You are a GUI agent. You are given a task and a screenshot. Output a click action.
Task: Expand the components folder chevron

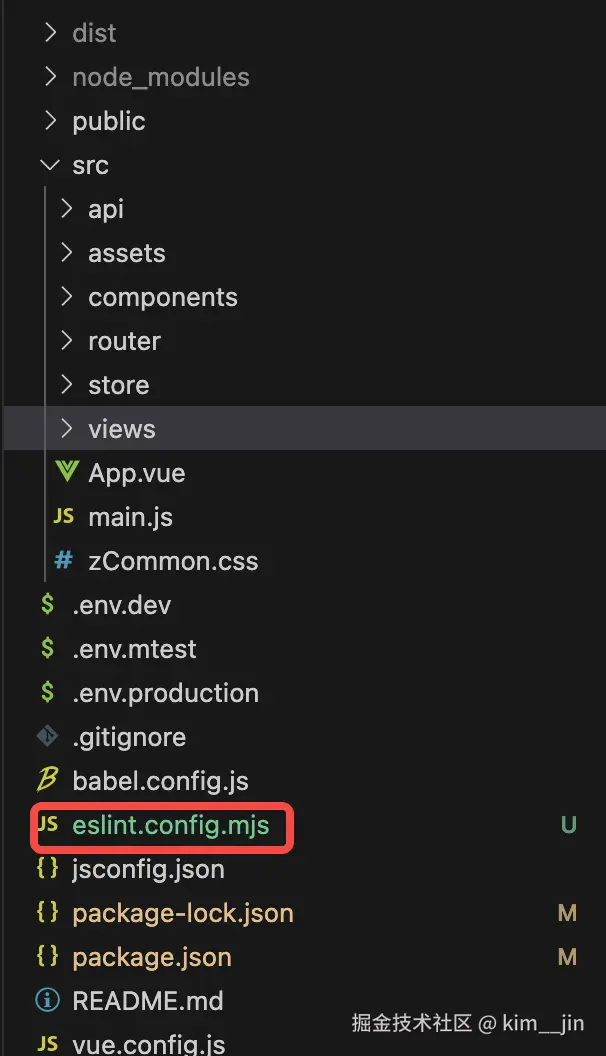(x=66, y=297)
